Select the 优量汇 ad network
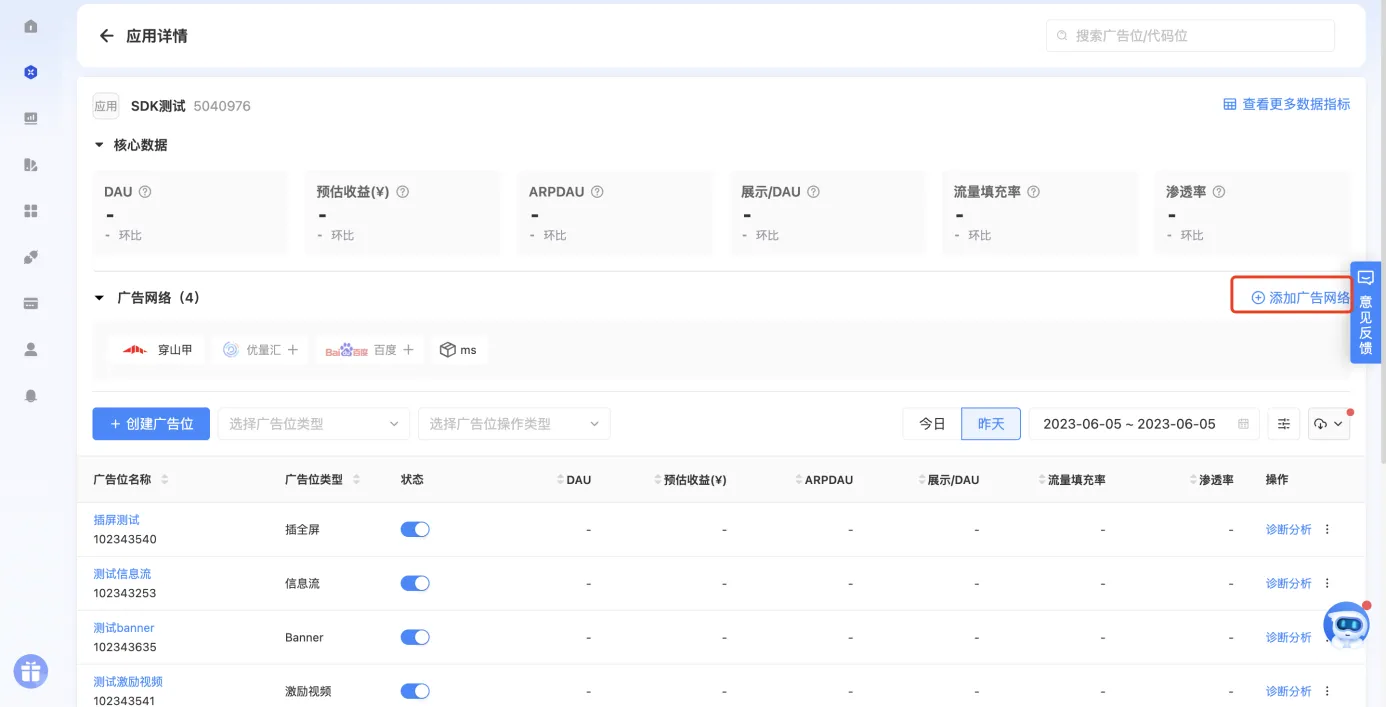1386x707 pixels. pyautogui.click(x=260, y=350)
